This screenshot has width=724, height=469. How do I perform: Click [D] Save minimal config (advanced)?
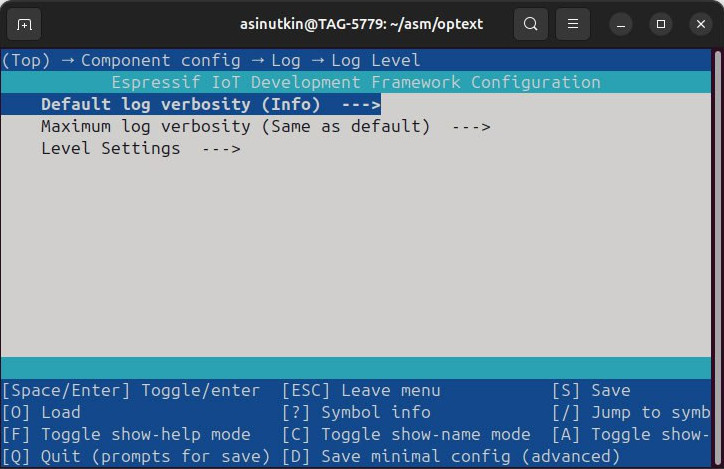(451, 457)
